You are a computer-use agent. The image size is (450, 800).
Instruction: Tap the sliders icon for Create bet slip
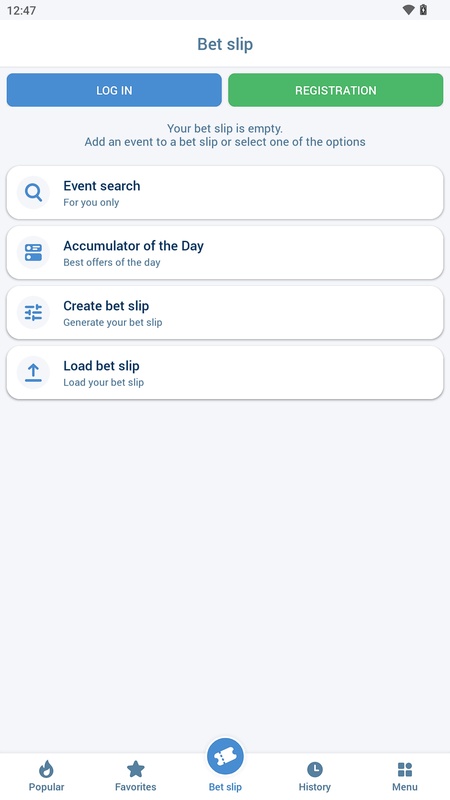(33, 312)
